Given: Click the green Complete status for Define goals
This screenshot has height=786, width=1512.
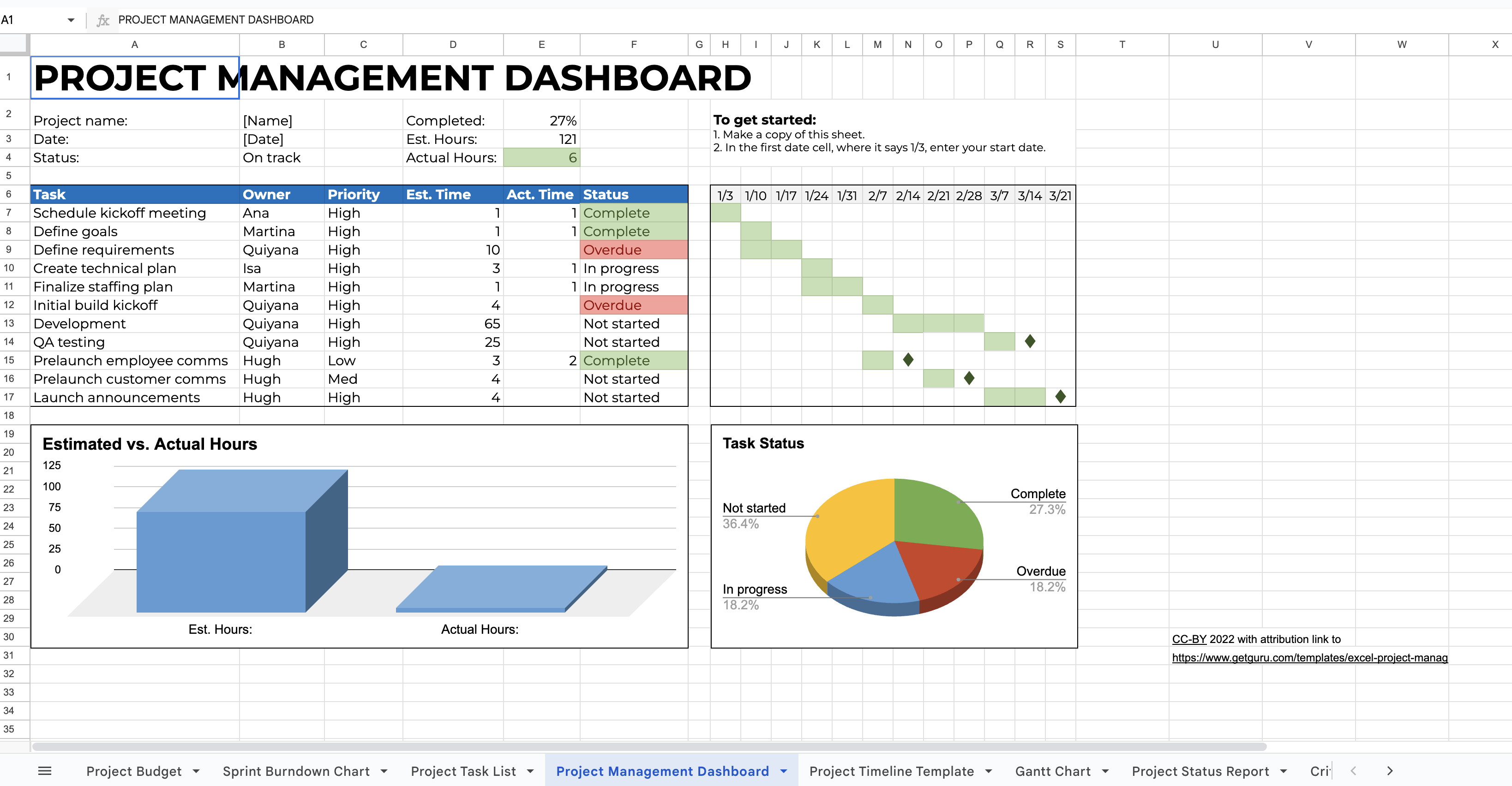Looking at the screenshot, I should pyautogui.click(x=633, y=231).
